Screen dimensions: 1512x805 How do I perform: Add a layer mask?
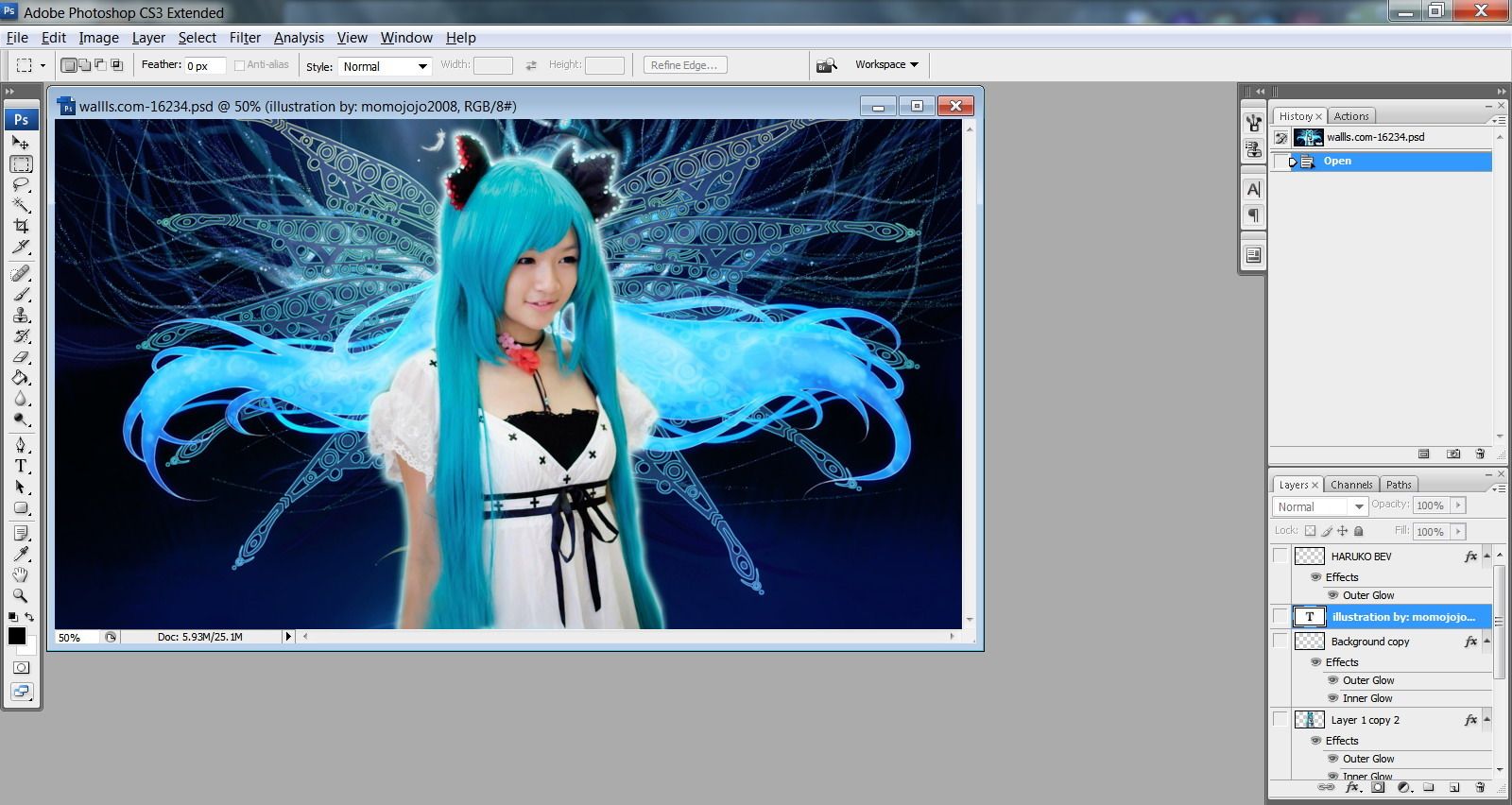pos(1378,787)
